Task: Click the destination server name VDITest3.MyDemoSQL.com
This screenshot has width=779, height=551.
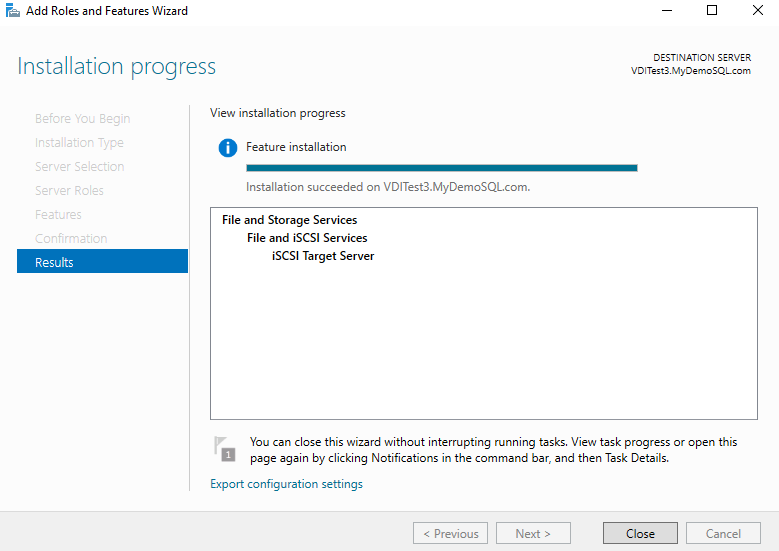Action: tap(691, 71)
